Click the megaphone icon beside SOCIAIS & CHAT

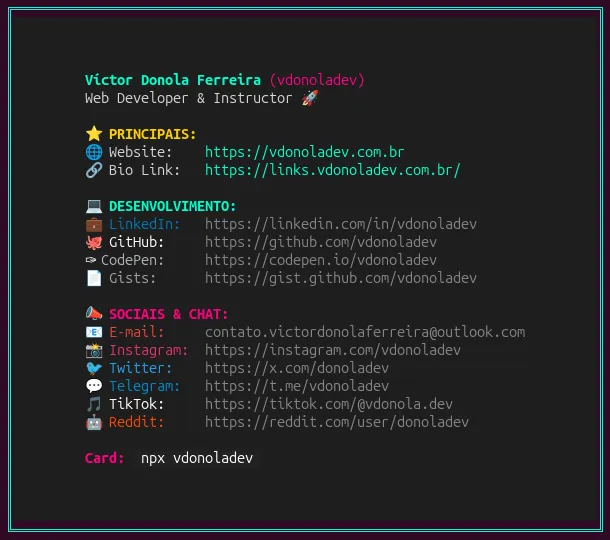[94, 314]
